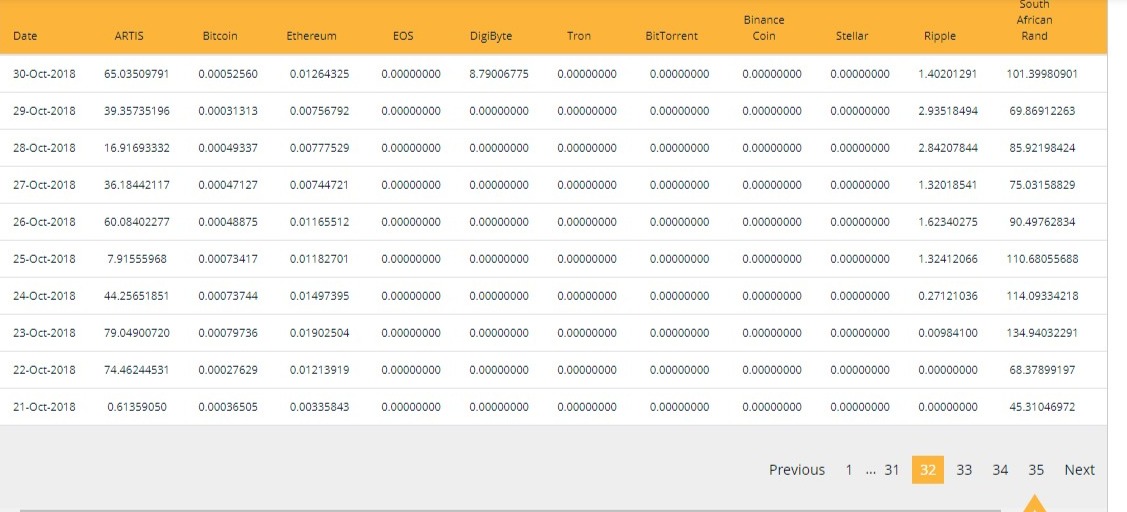This screenshot has width=1127, height=512.
Task: Open page 31 of results
Action: point(891,470)
